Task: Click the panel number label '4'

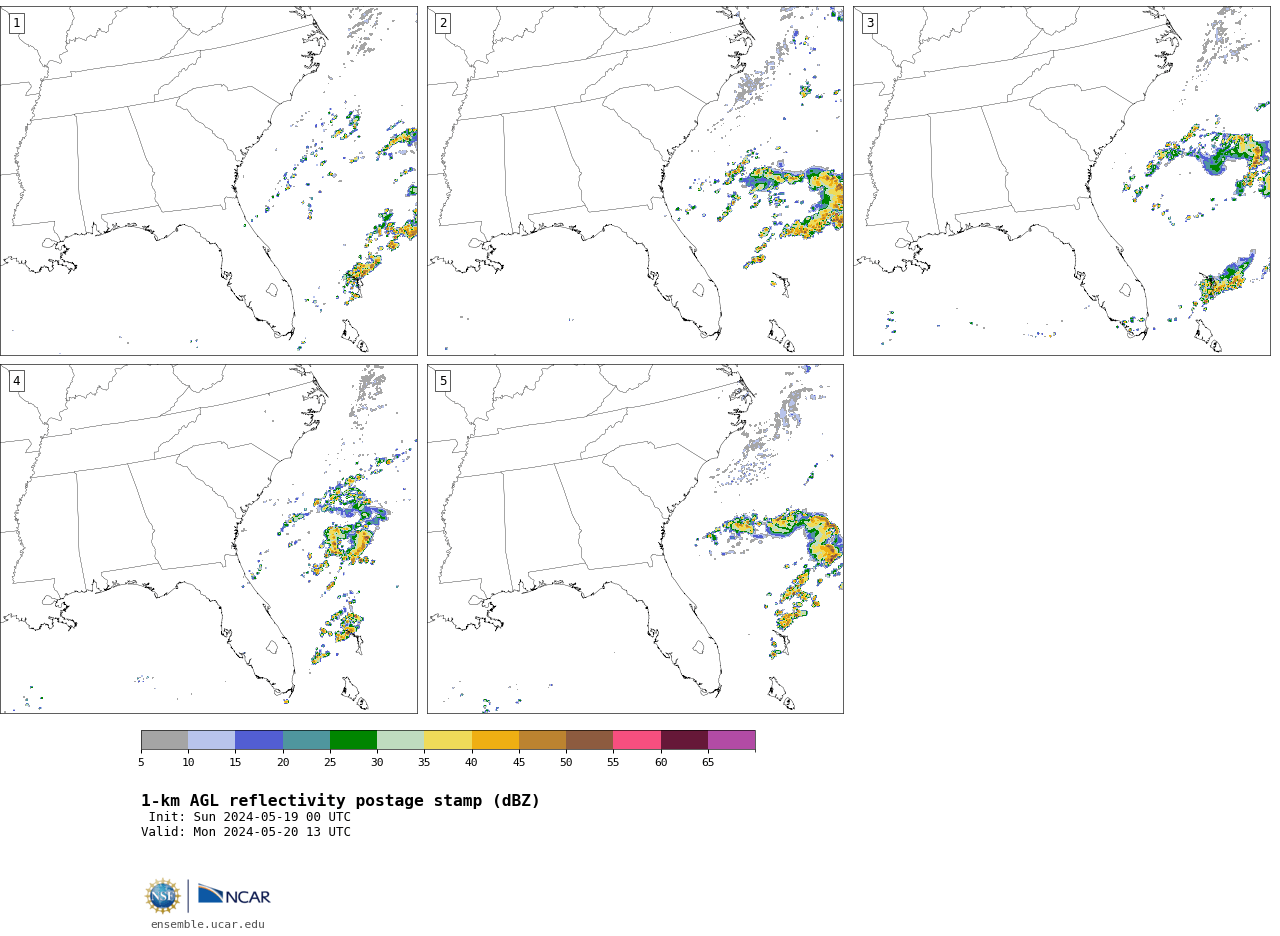Action: coord(16,381)
